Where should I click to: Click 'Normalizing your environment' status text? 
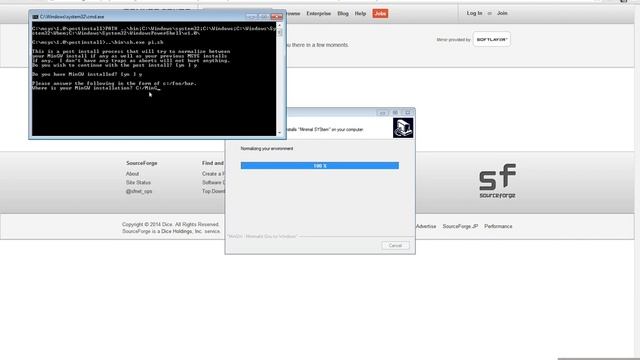(267, 149)
